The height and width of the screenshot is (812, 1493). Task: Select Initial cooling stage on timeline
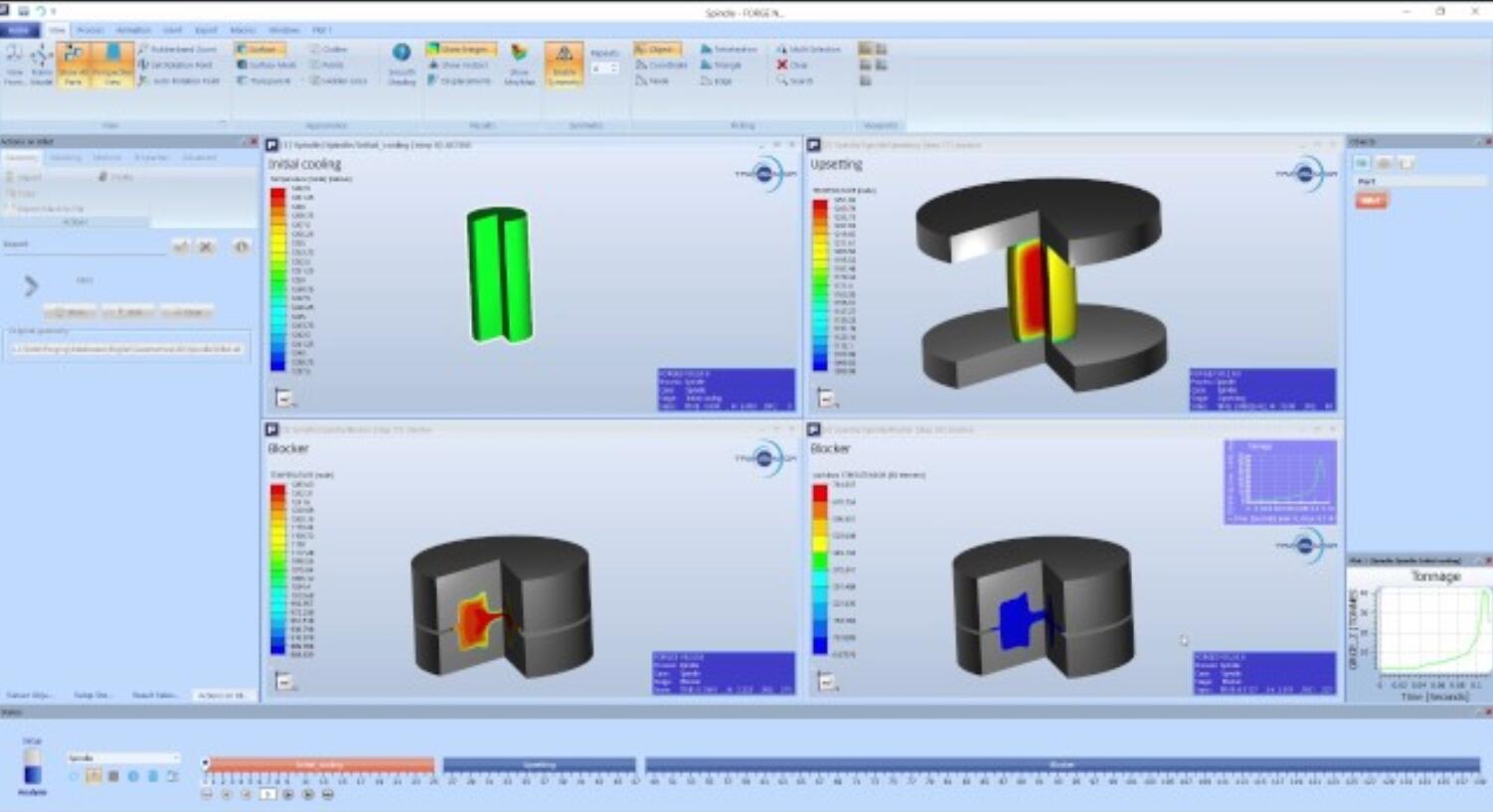[x=320, y=764]
